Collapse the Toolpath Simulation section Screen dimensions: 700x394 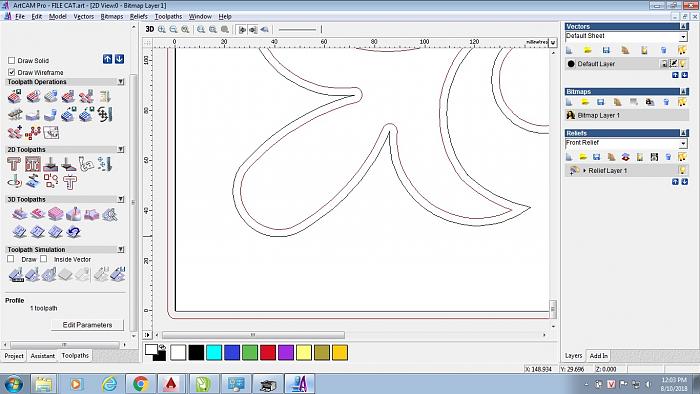tap(121, 249)
